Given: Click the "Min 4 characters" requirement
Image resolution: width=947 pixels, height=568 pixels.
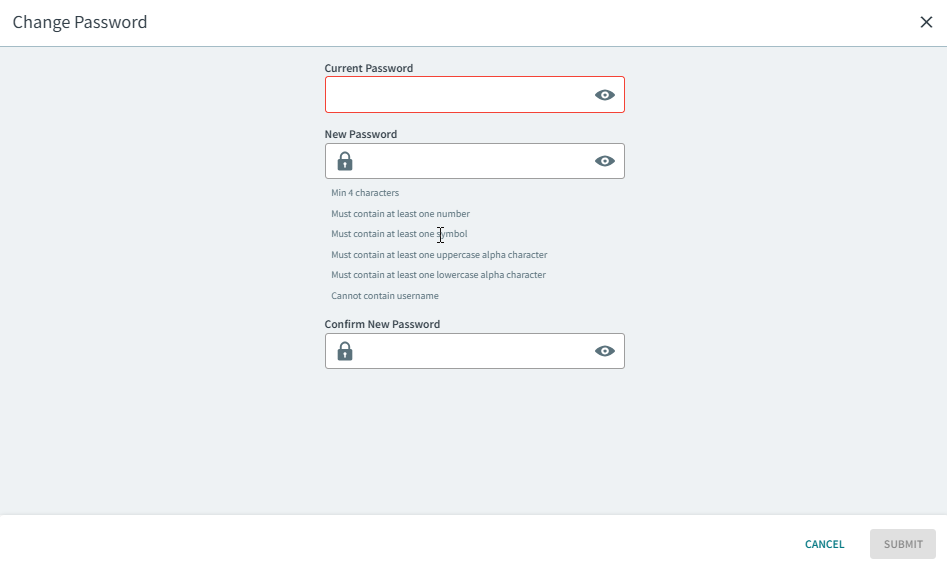Looking at the screenshot, I should click(x=365, y=193).
